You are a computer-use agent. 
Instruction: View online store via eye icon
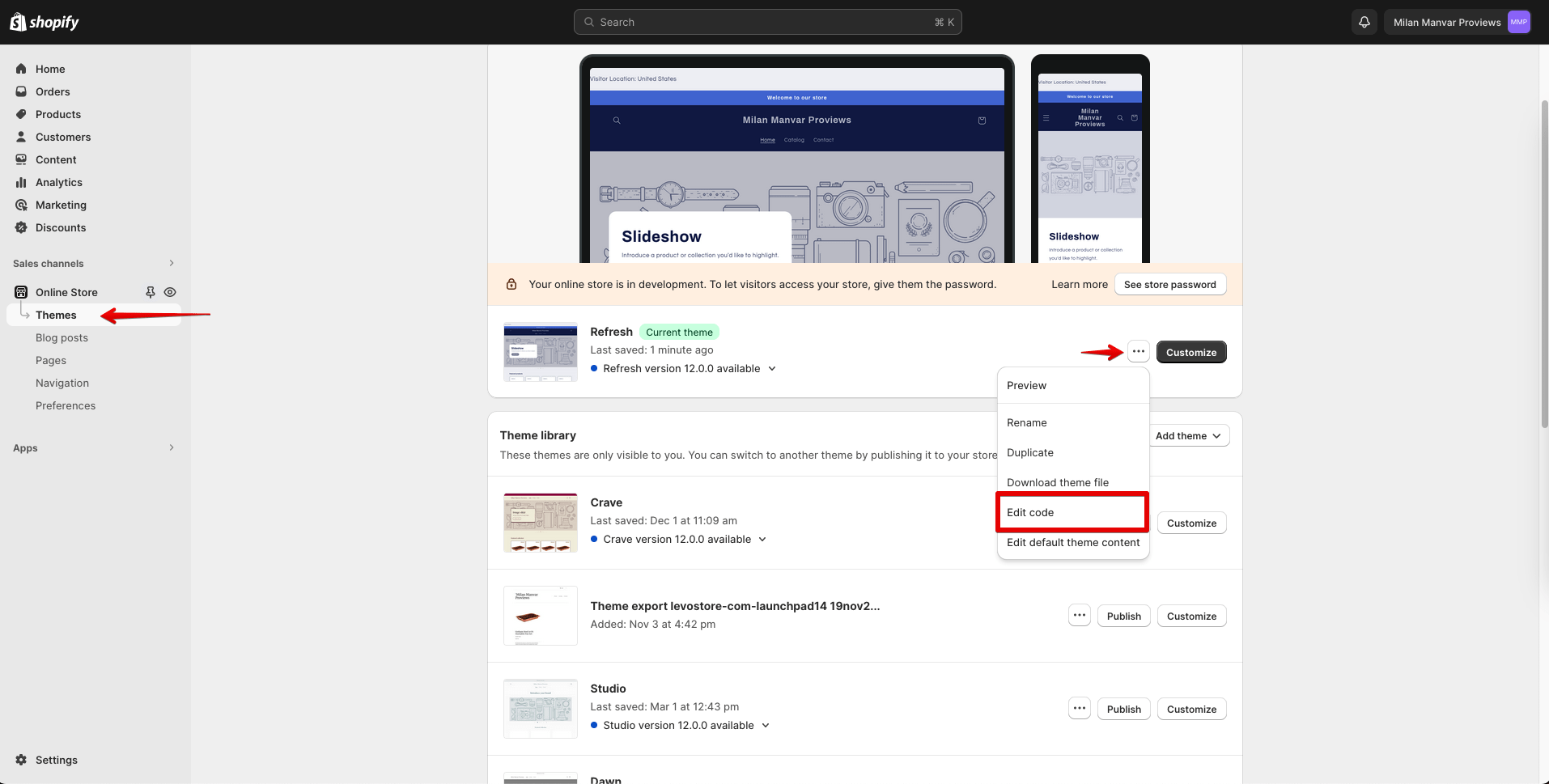click(170, 292)
